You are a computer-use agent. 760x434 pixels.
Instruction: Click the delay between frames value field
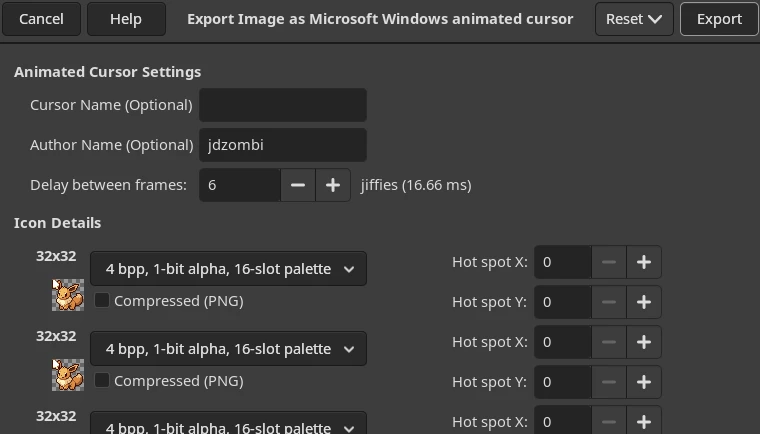(x=239, y=185)
